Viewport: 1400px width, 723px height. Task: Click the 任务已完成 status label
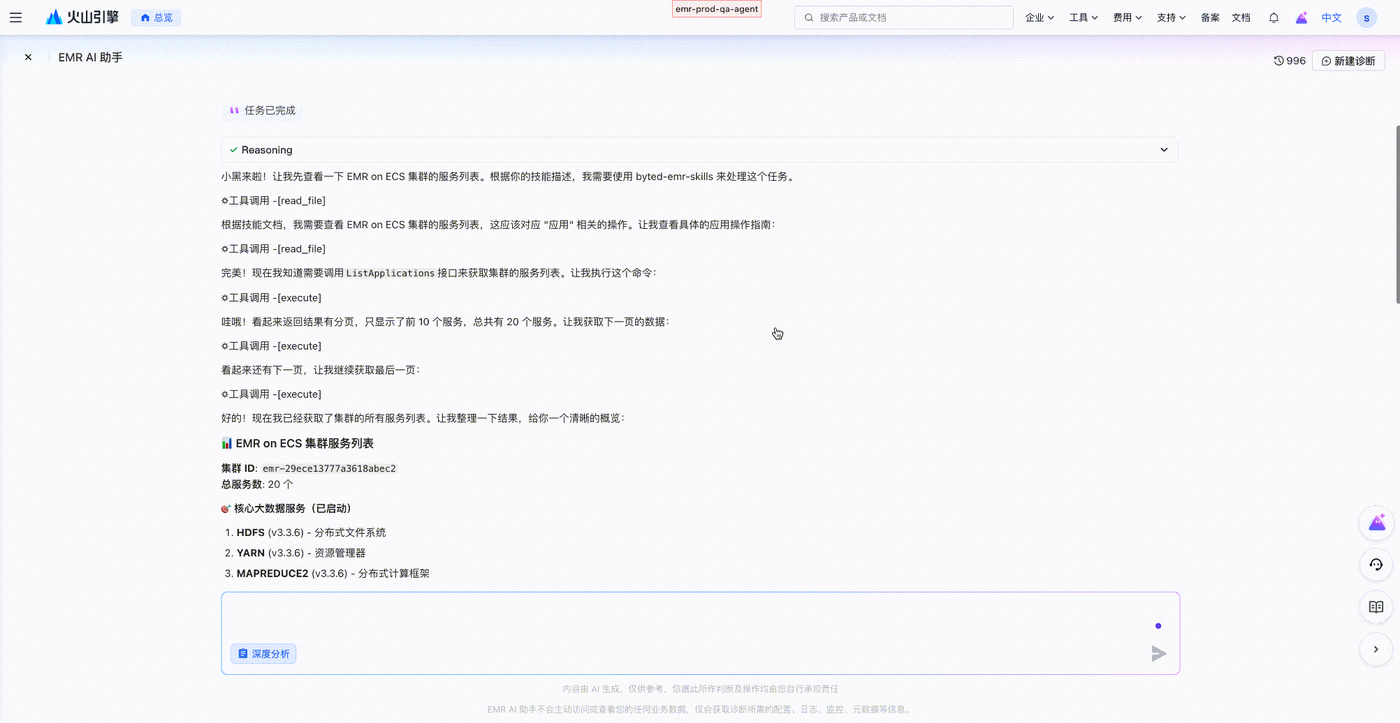point(262,111)
